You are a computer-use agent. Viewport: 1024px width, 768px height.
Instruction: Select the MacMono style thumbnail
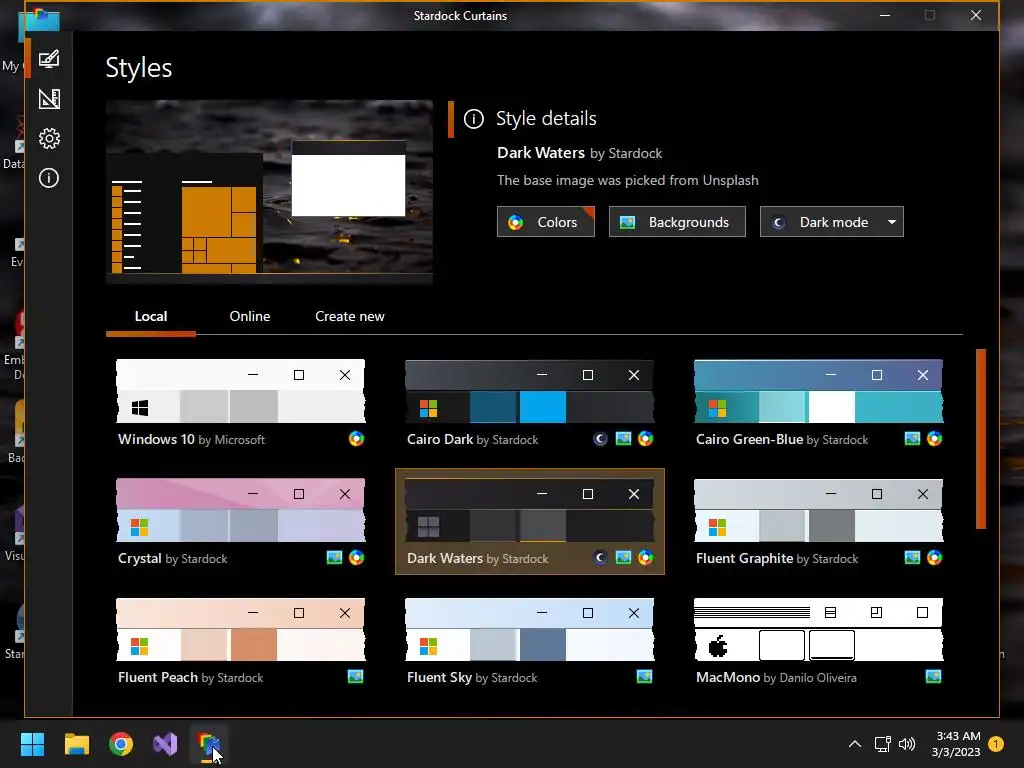[818, 629]
